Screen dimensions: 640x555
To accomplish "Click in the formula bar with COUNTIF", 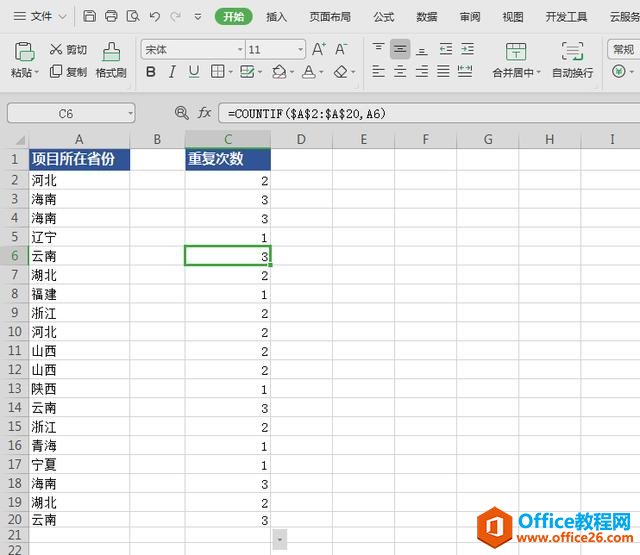I will point(429,113).
